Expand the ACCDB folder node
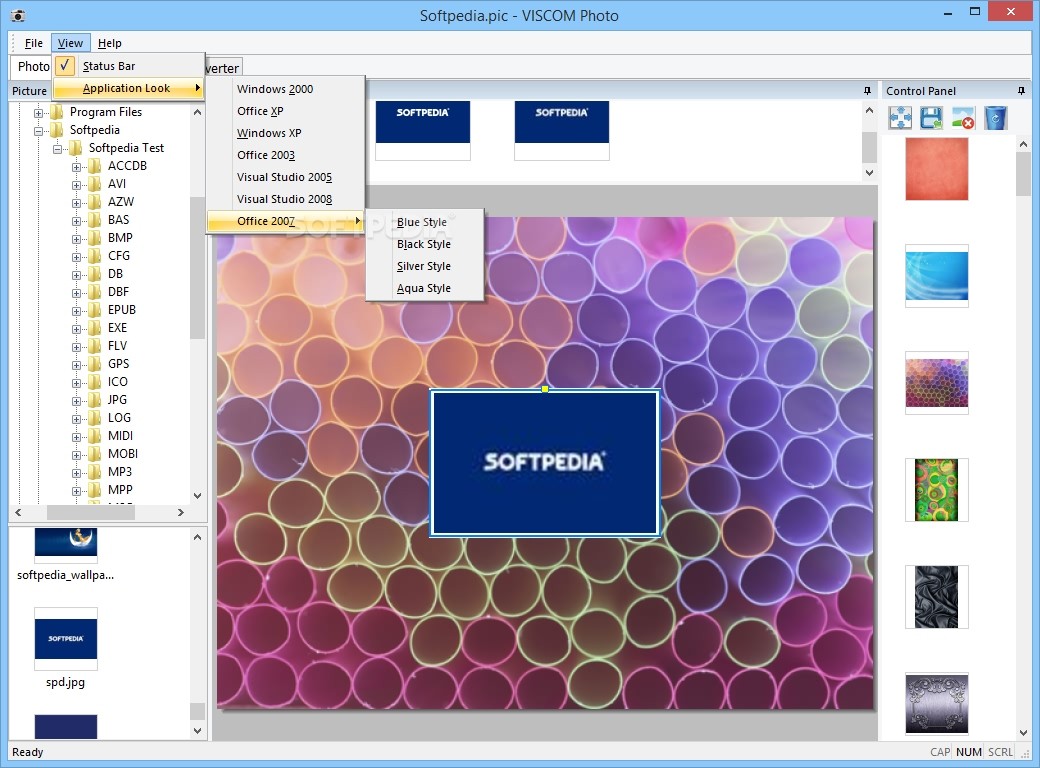The width and height of the screenshot is (1040, 768). [x=76, y=166]
